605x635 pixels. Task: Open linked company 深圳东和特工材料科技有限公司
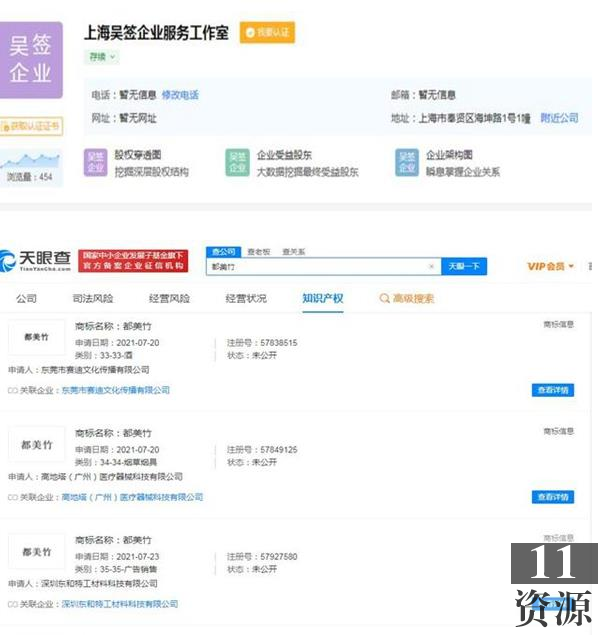click(119, 604)
